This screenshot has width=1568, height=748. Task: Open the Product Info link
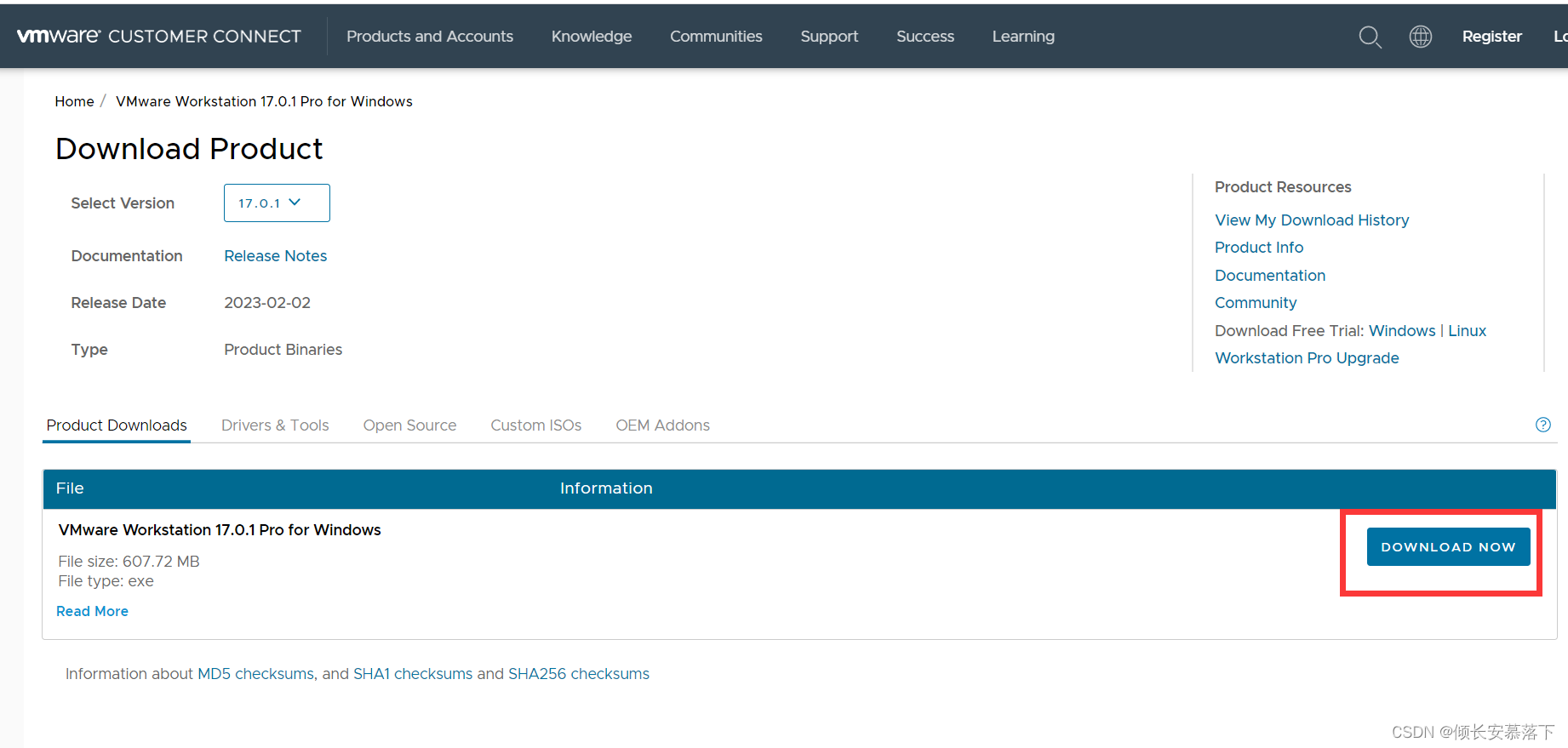pos(1259,248)
